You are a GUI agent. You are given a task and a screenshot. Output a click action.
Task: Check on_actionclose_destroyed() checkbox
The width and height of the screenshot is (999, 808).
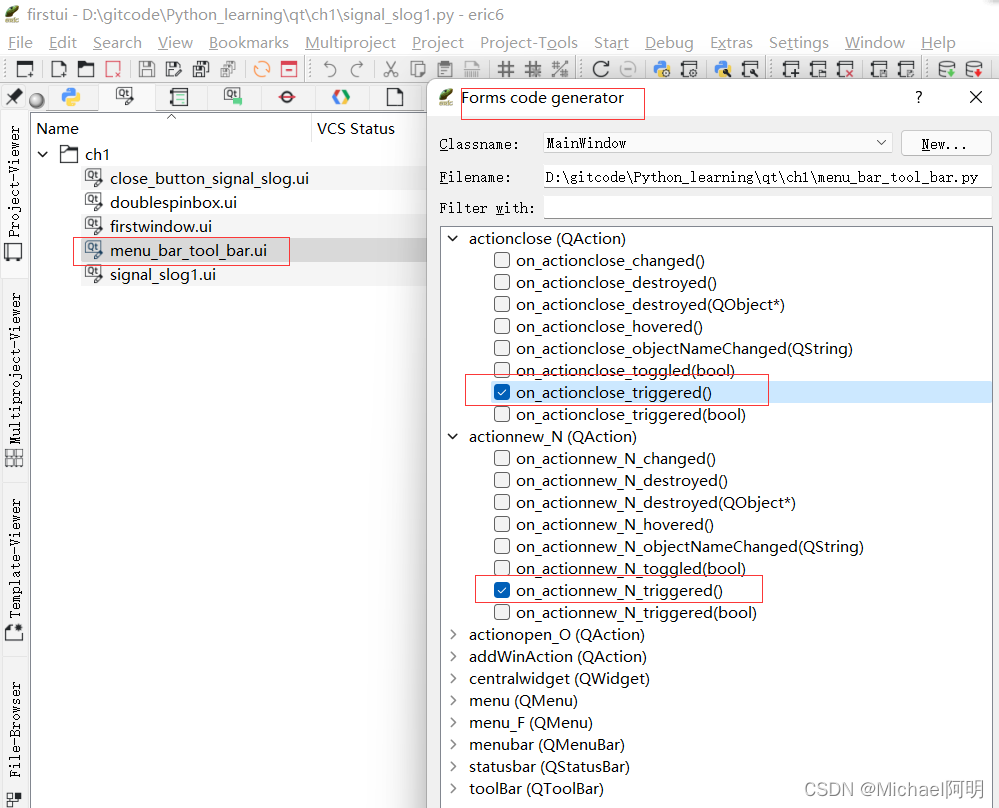(502, 282)
